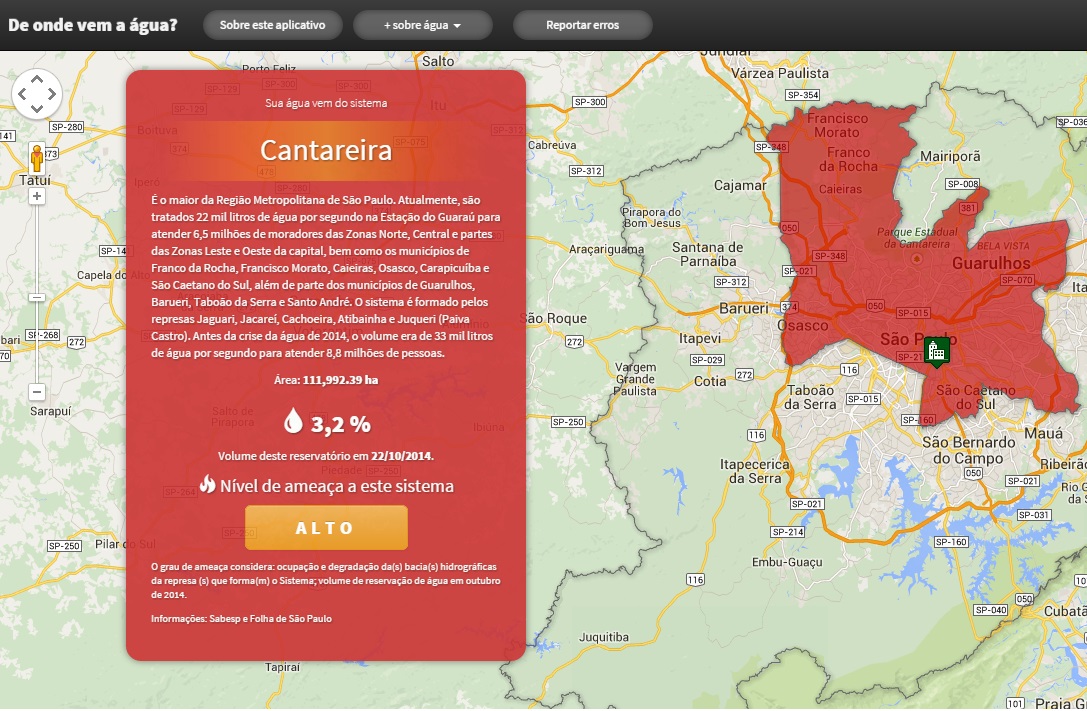
Task: Click the flame icon by 'Nível de ameaça'
Action: click(x=207, y=484)
